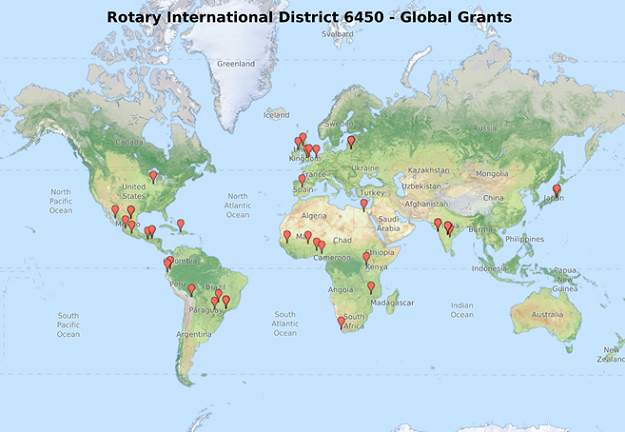The image size is (625, 432).
Task: Click the Ukraine label
Action: (x=365, y=168)
